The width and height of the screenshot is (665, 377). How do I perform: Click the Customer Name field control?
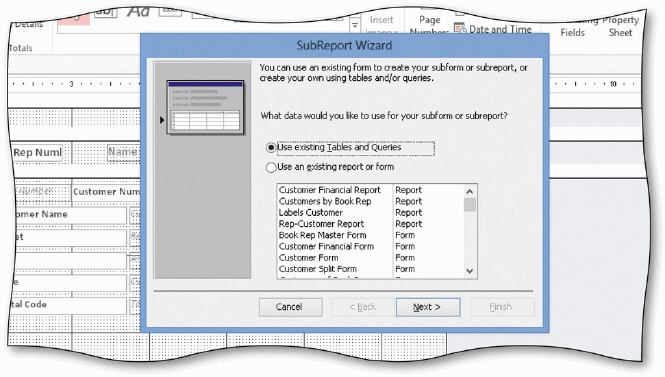coord(70,215)
